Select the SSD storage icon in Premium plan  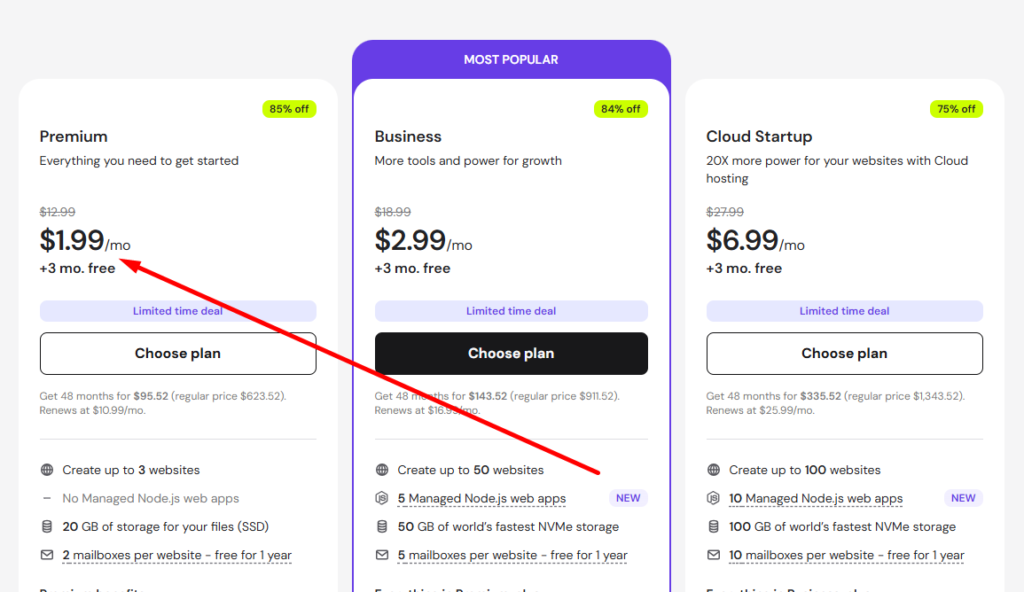[48, 526]
